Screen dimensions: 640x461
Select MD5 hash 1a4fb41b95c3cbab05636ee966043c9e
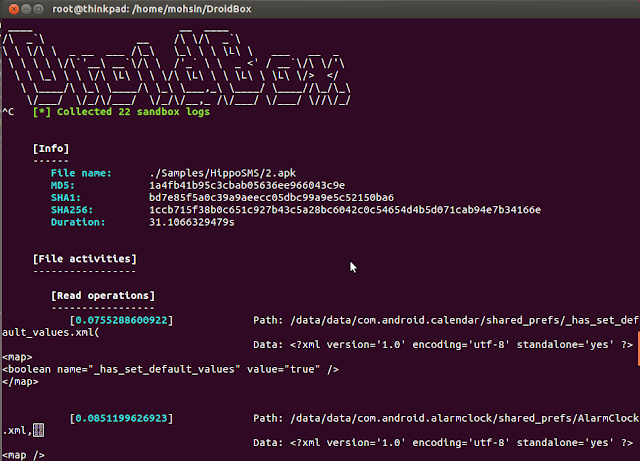click(x=247, y=185)
